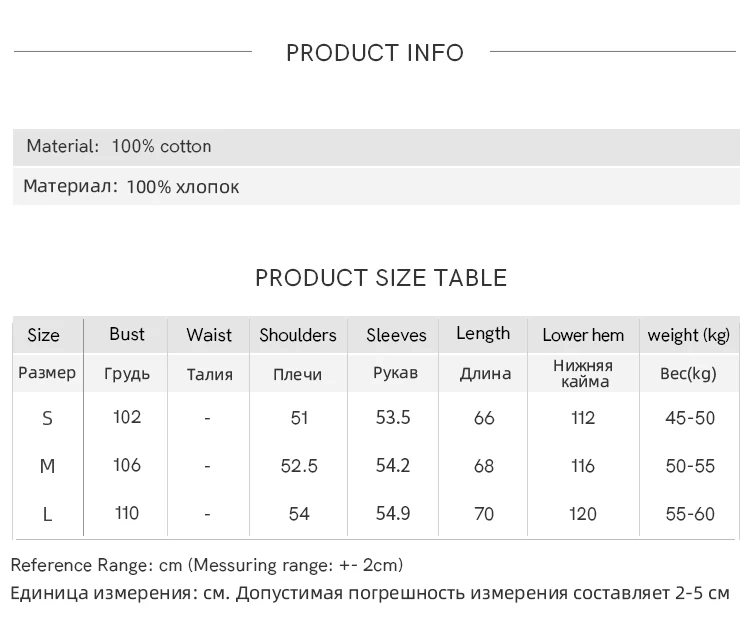Click the weight range 45-50
750x630 pixels.
(690, 418)
